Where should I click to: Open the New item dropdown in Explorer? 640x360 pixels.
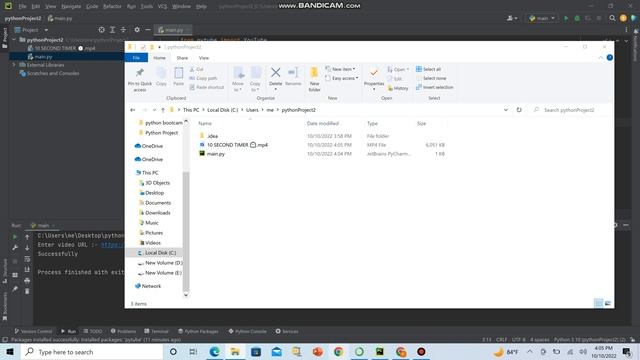[x=340, y=69]
